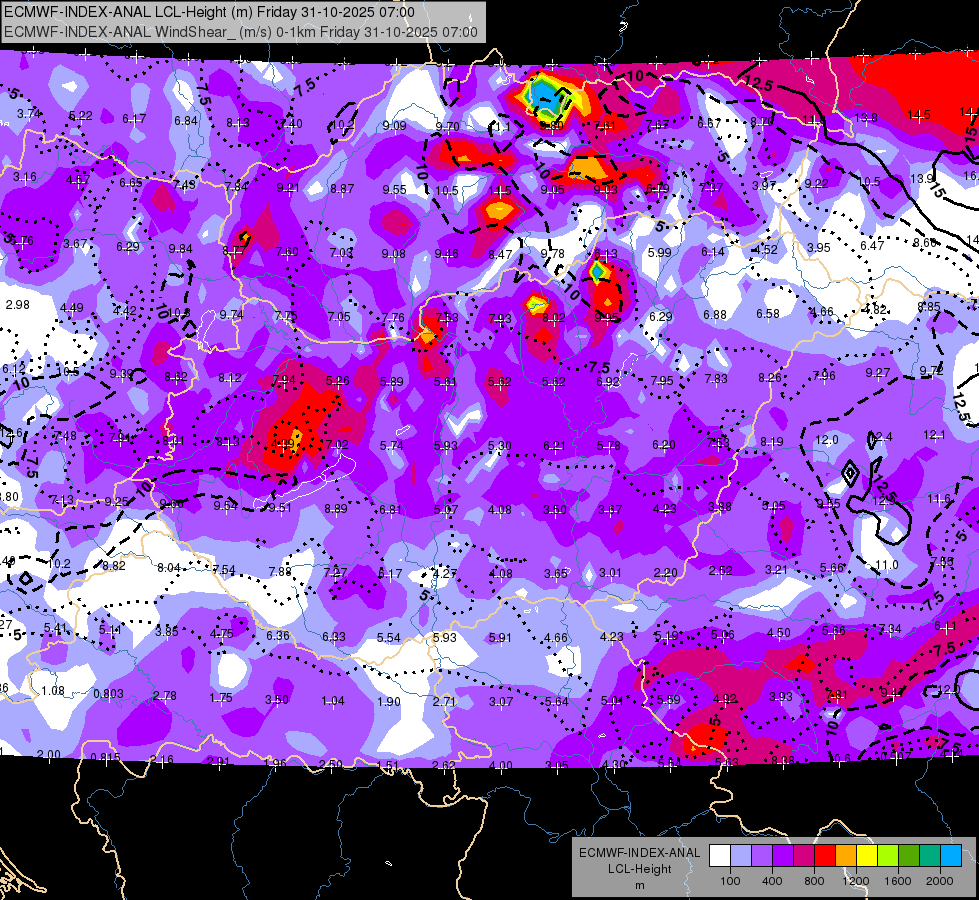Click the wind shear value 2.52
Screen dimensions: 979x900
[721, 571]
